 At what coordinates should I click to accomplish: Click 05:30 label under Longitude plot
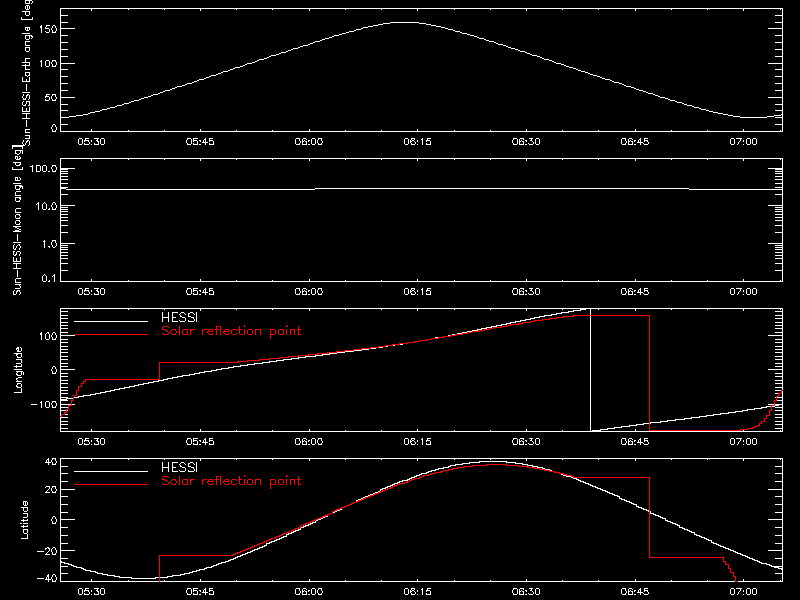(x=91, y=442)
